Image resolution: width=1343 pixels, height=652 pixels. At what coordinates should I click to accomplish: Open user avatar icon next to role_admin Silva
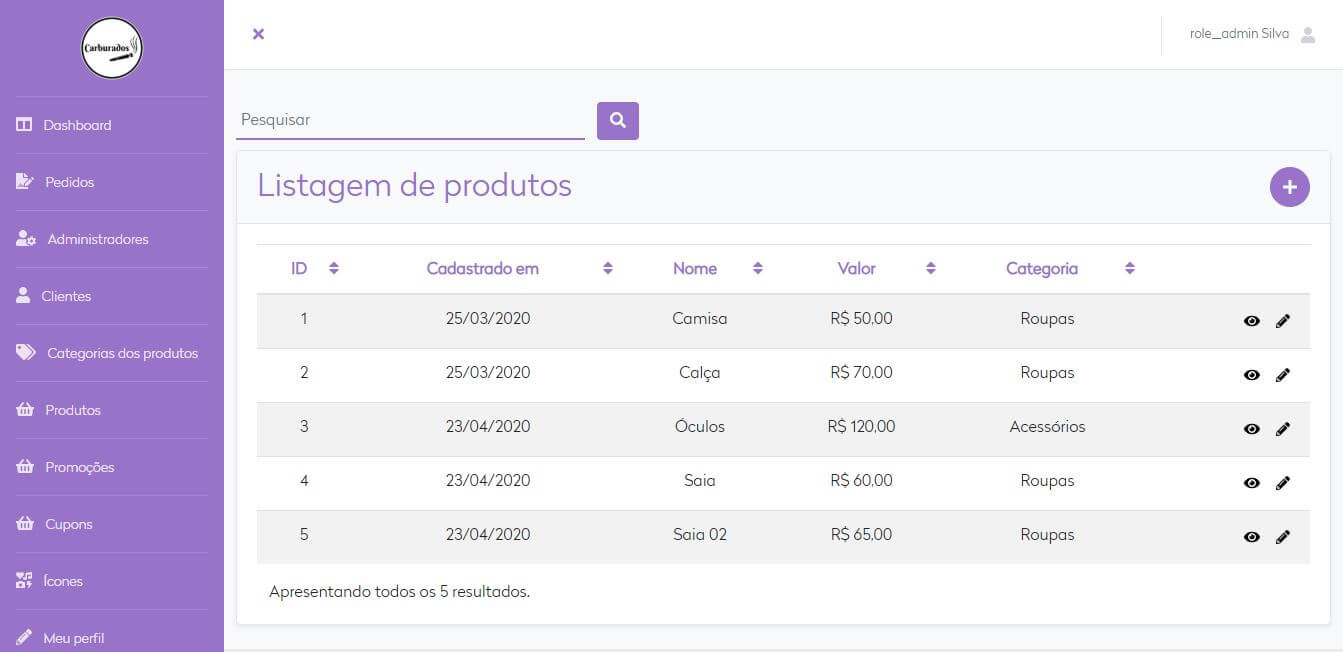point(1307,34)
